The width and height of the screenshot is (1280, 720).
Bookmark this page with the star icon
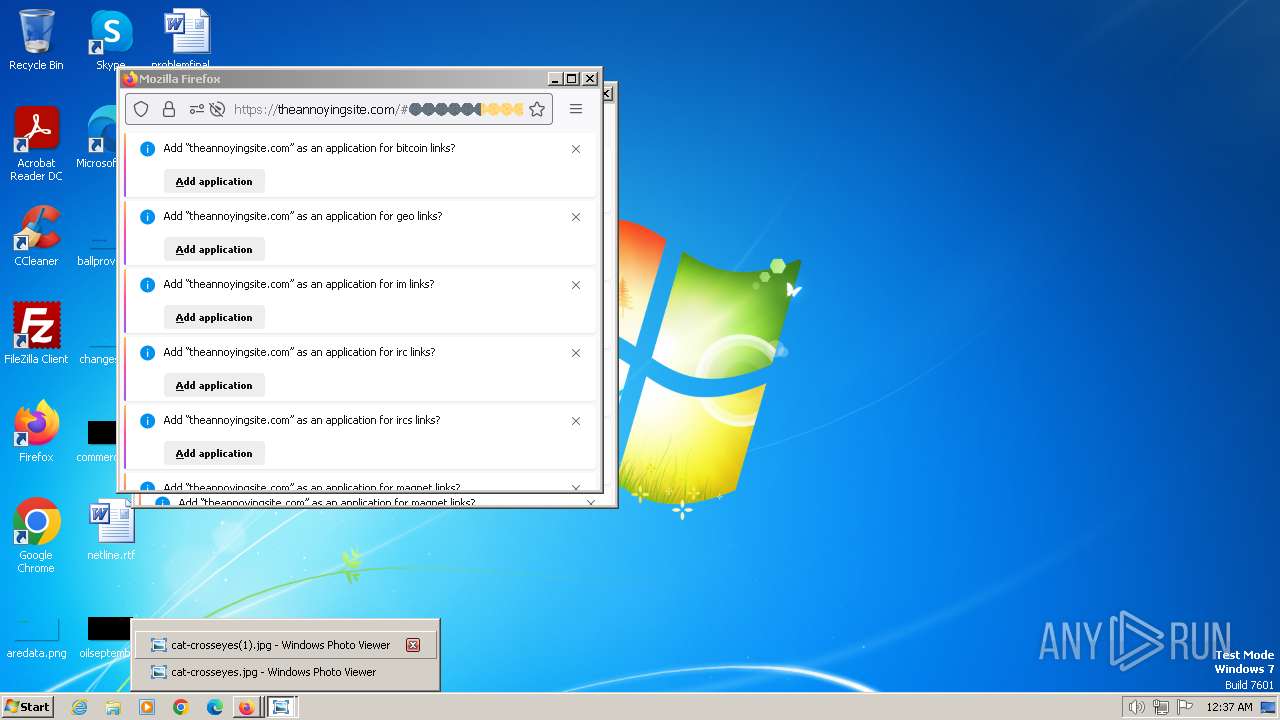[537, 109]
